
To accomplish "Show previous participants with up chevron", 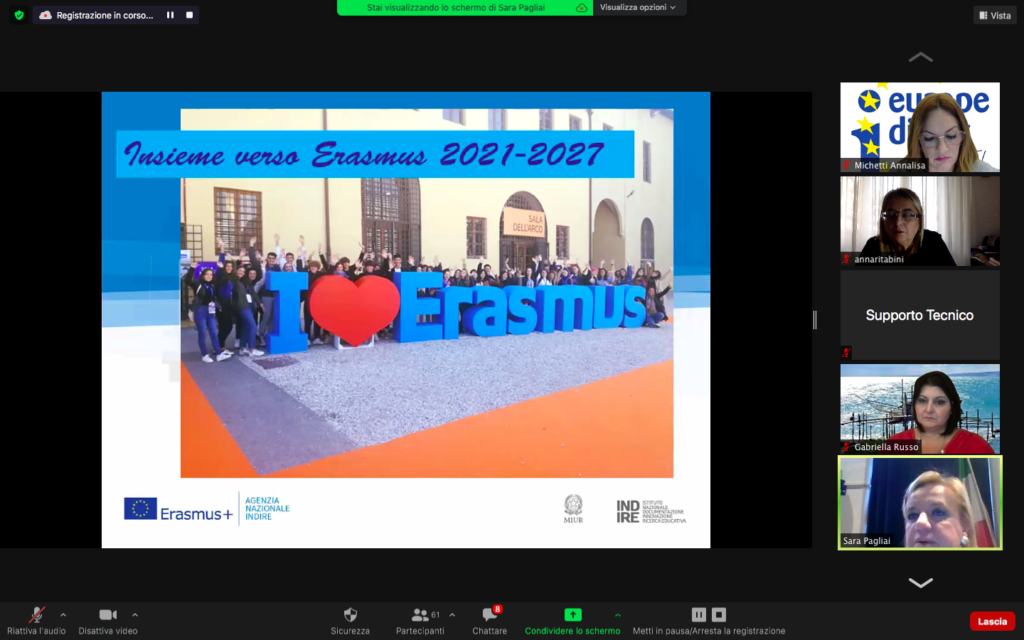I will coord(920,57).
